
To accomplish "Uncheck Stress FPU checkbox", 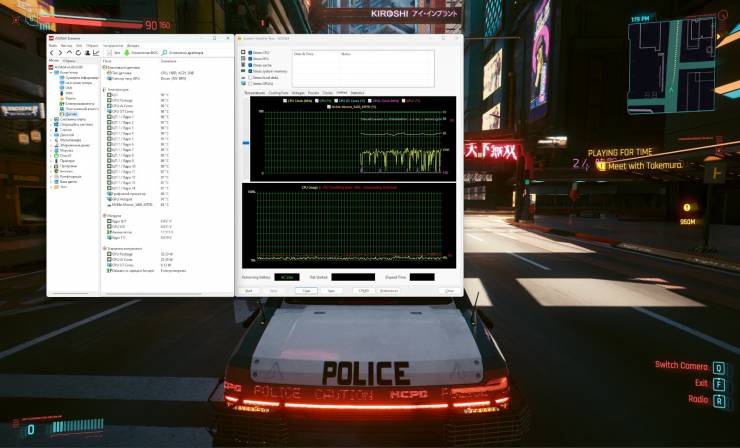I will (x=250, y=59).
